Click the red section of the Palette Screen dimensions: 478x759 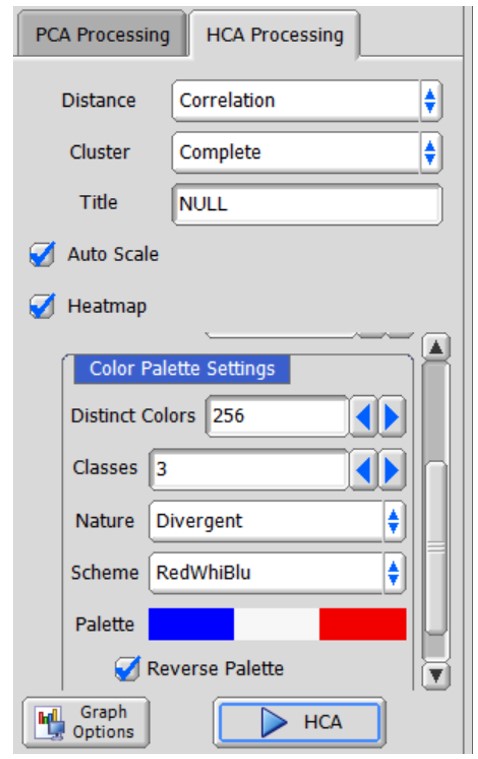(x=363, y=624)
